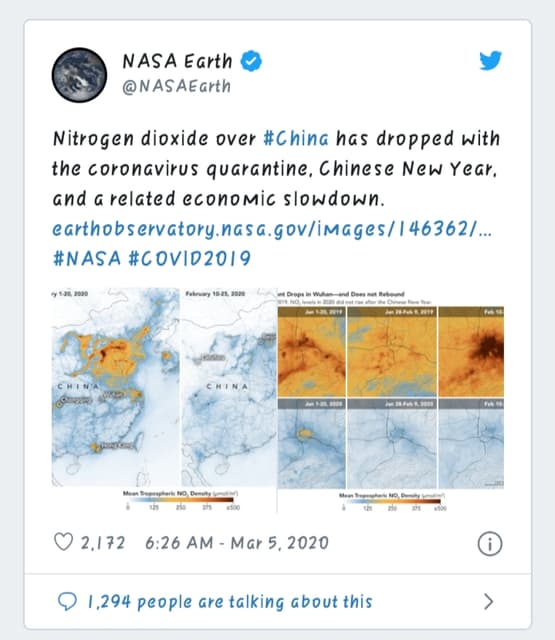Viewport: 555px width, 640px height.
Task: Open the @NASAEarth handle
Action: point(177,87)
